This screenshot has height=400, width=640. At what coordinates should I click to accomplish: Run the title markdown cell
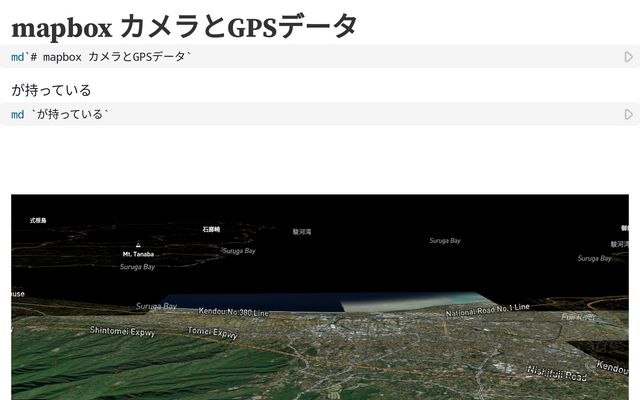(628, 57)
